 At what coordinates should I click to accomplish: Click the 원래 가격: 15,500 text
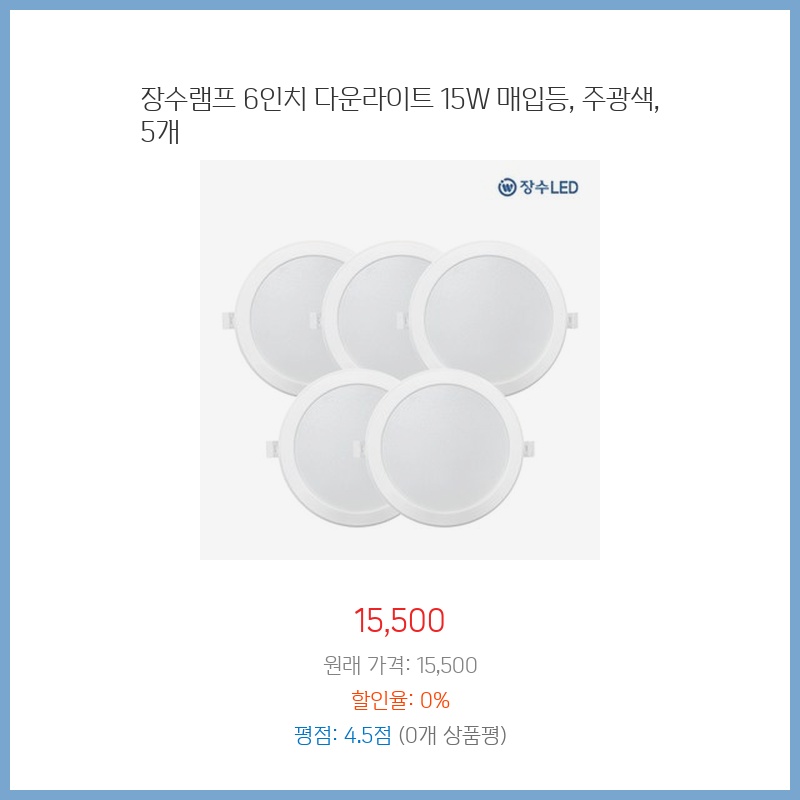[x=400, y=665]
